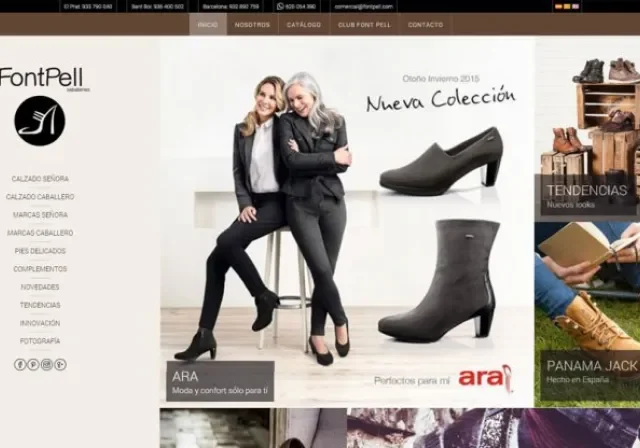
Task: Click the FontPell logo text
Action: click(42, 77)
